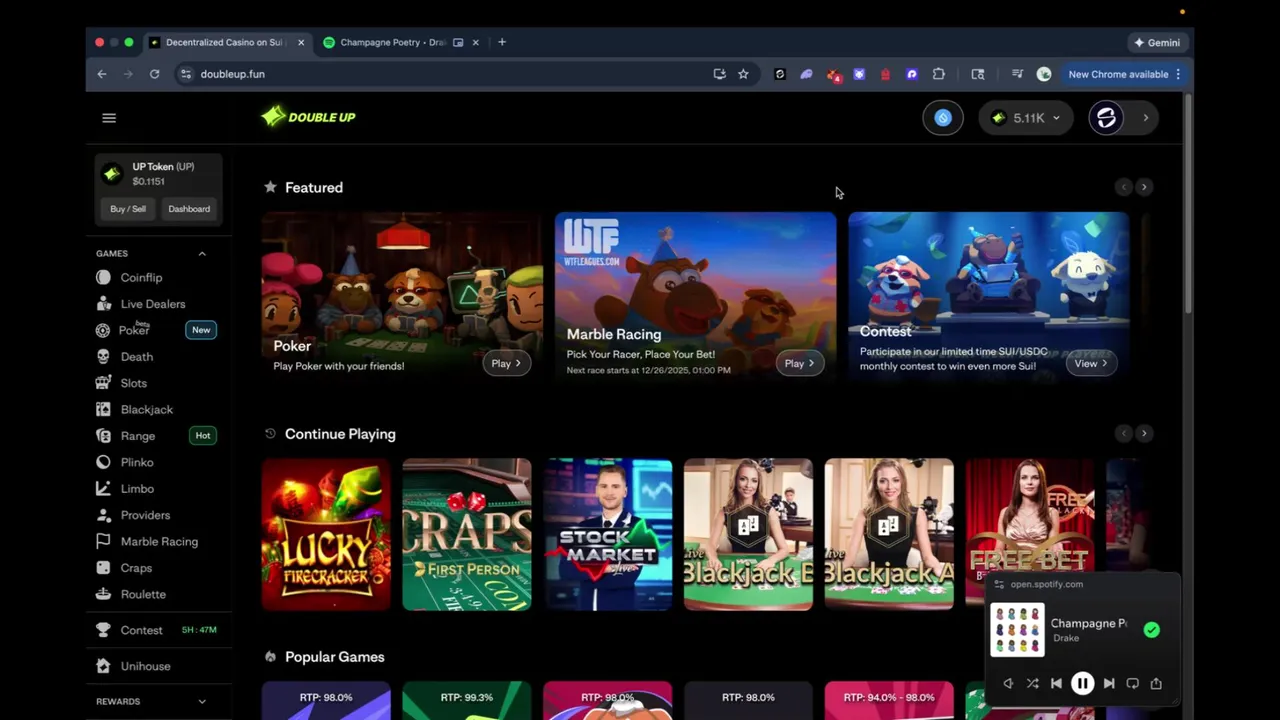This screenshot has height=720, width=1280.
Task: Expand the profile arrow next to avatar
Action: click(x=1146, y=118)
